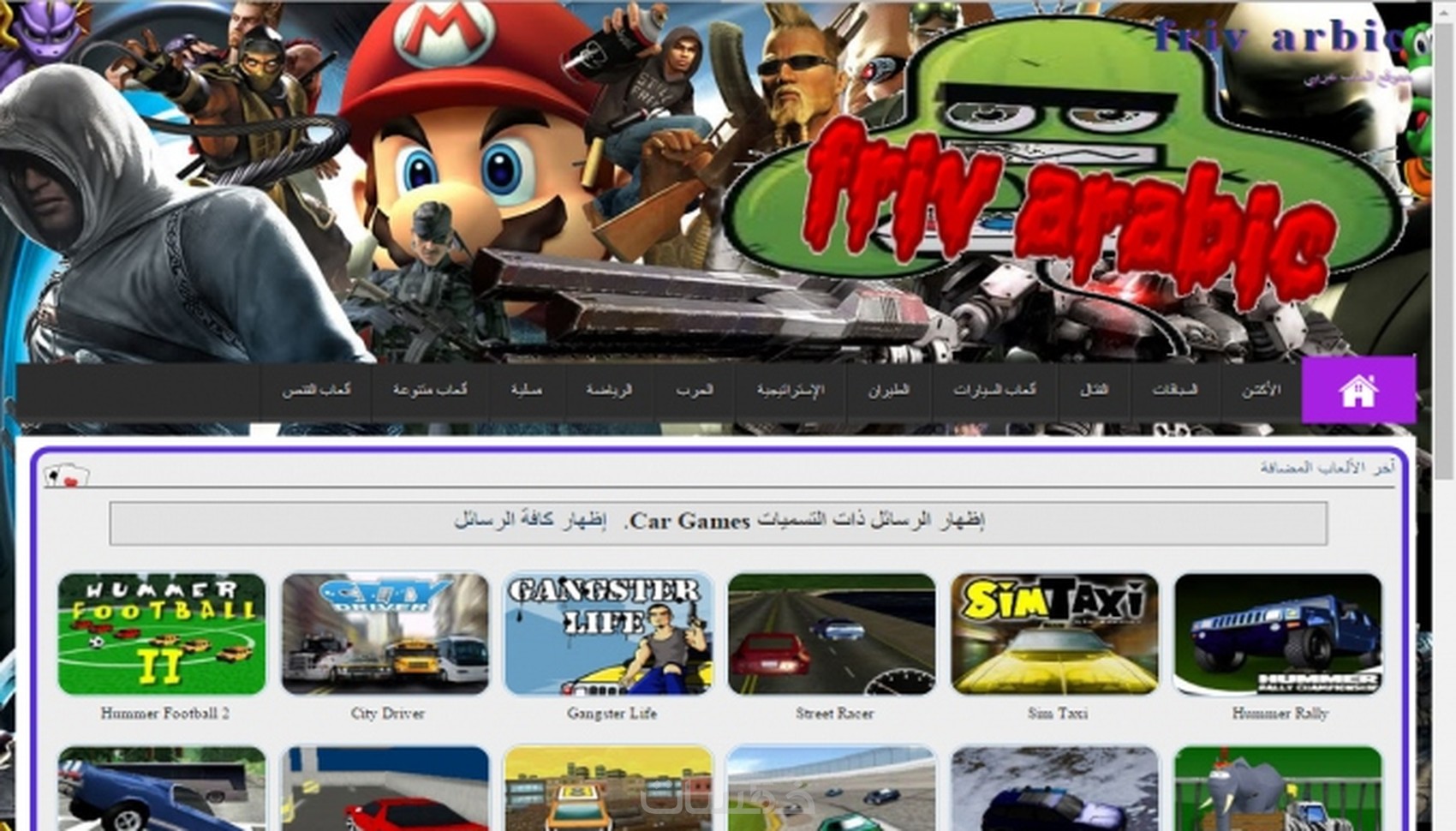1456x831 pixels.
Task: Select the مسلية (Fun) menu item
Action: [x=527, y=390]
